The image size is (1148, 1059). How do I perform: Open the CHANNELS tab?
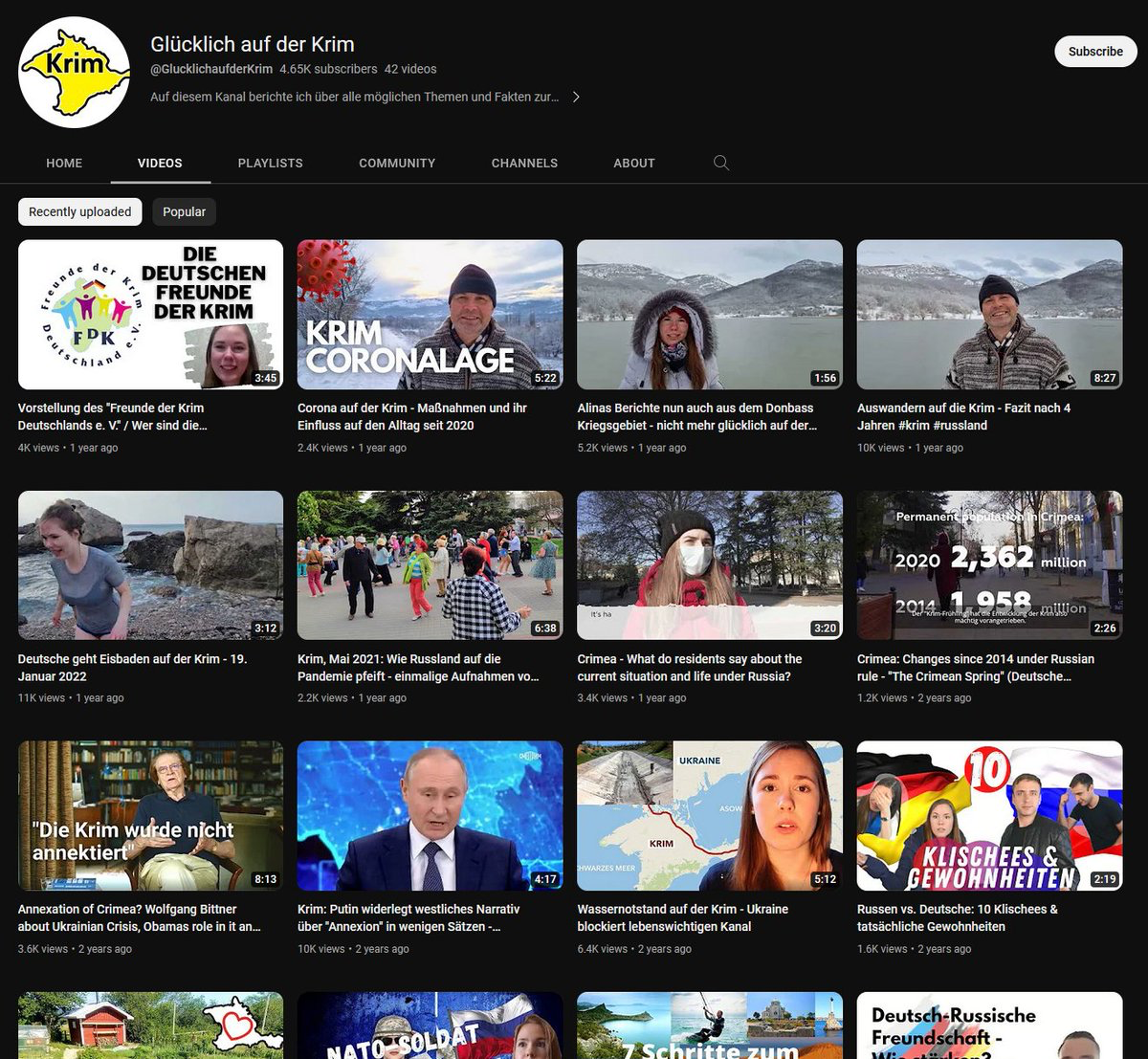tap(524, 163)
